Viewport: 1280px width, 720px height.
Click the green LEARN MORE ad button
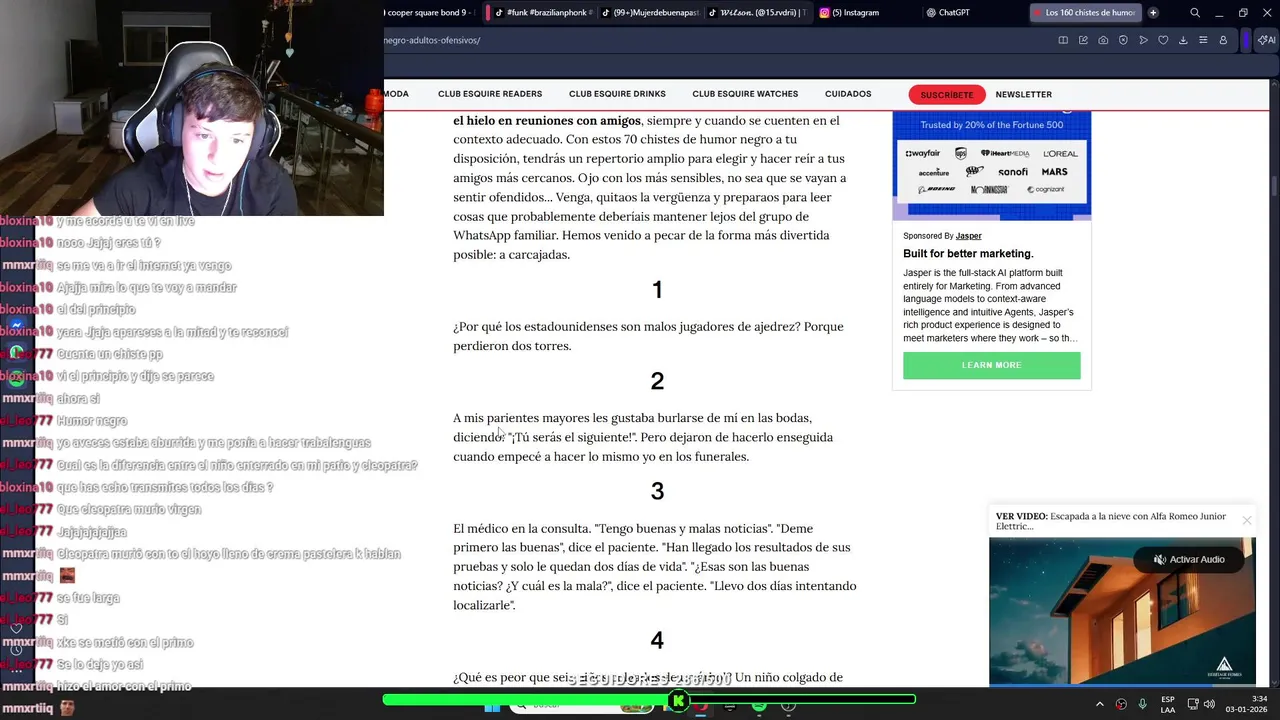point(991,365)
